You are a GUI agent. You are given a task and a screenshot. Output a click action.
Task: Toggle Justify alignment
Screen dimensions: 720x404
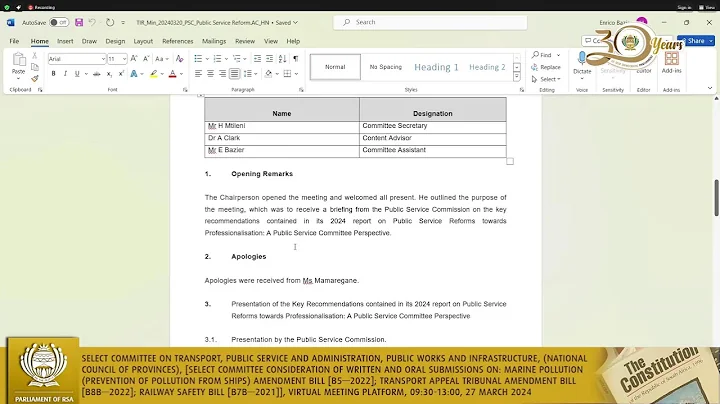234,73
